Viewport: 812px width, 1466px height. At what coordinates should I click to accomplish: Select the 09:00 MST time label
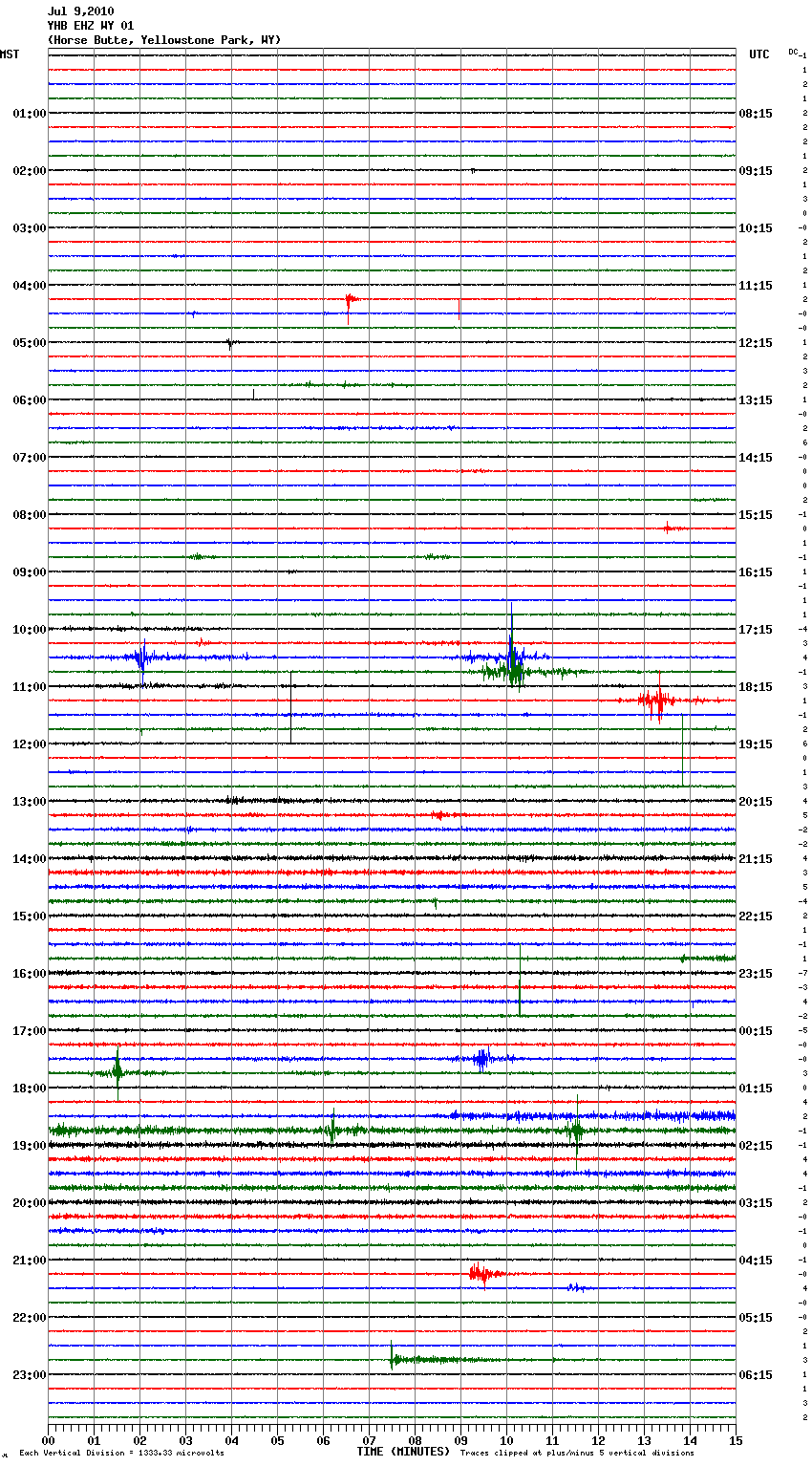click(x=30, y=572)
